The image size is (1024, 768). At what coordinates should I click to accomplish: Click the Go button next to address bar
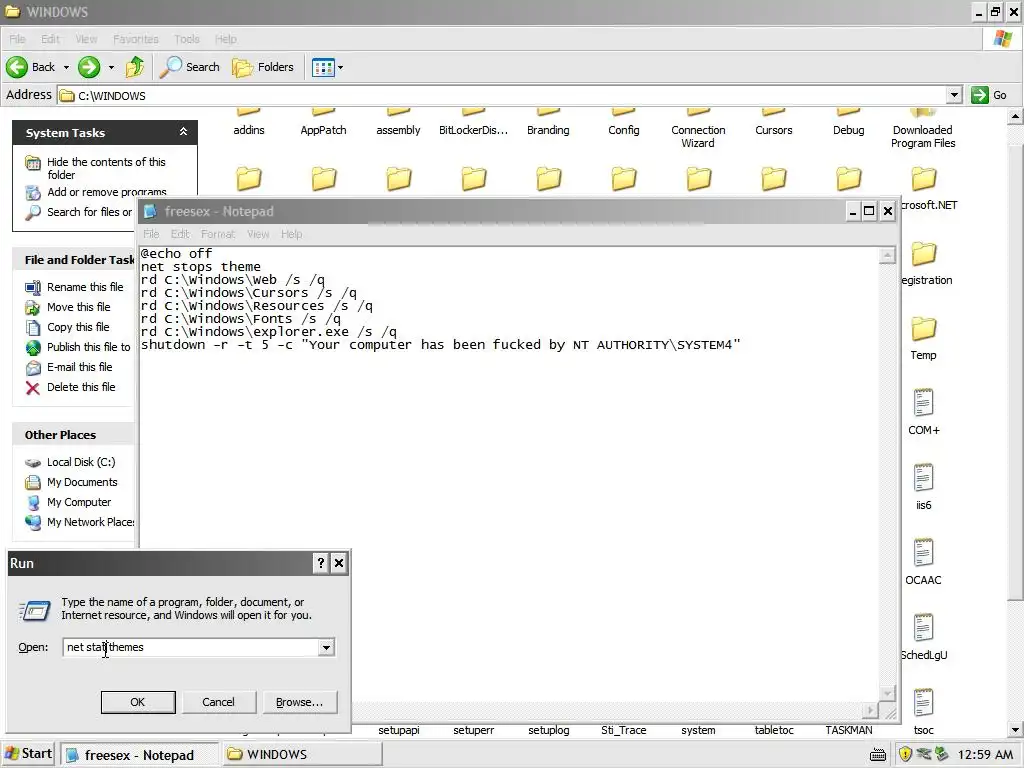point(989,95)
